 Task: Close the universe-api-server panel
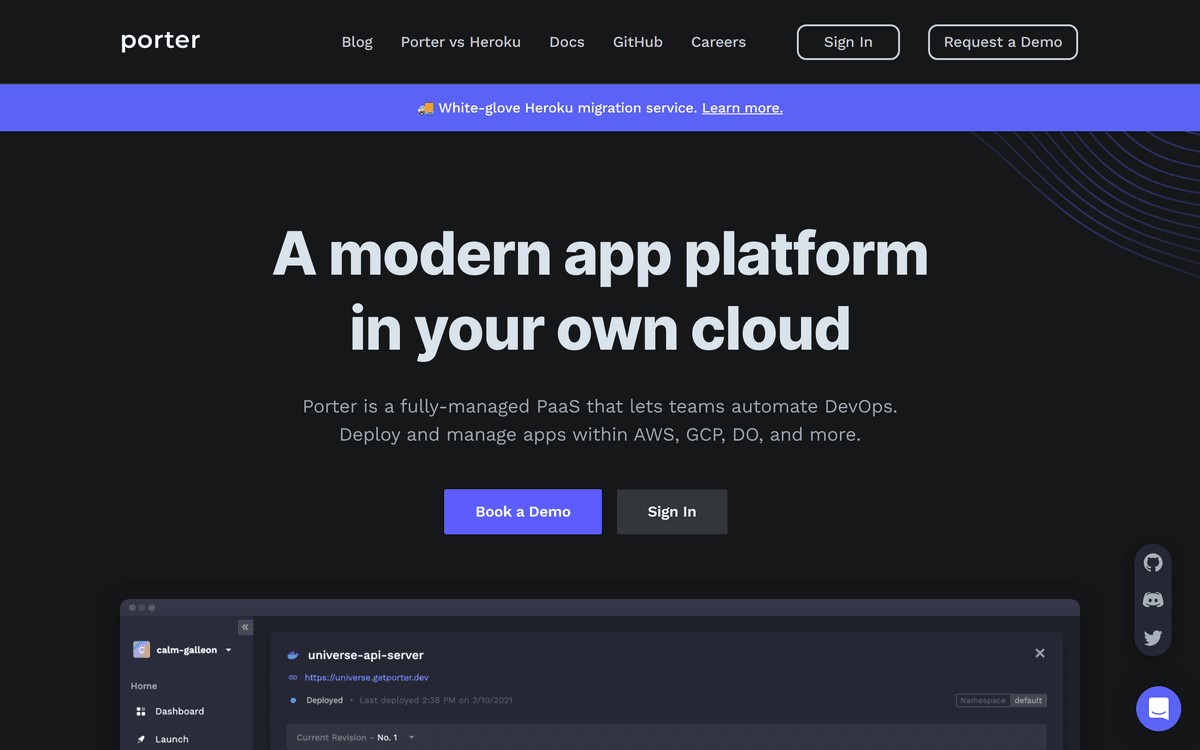1040,653
